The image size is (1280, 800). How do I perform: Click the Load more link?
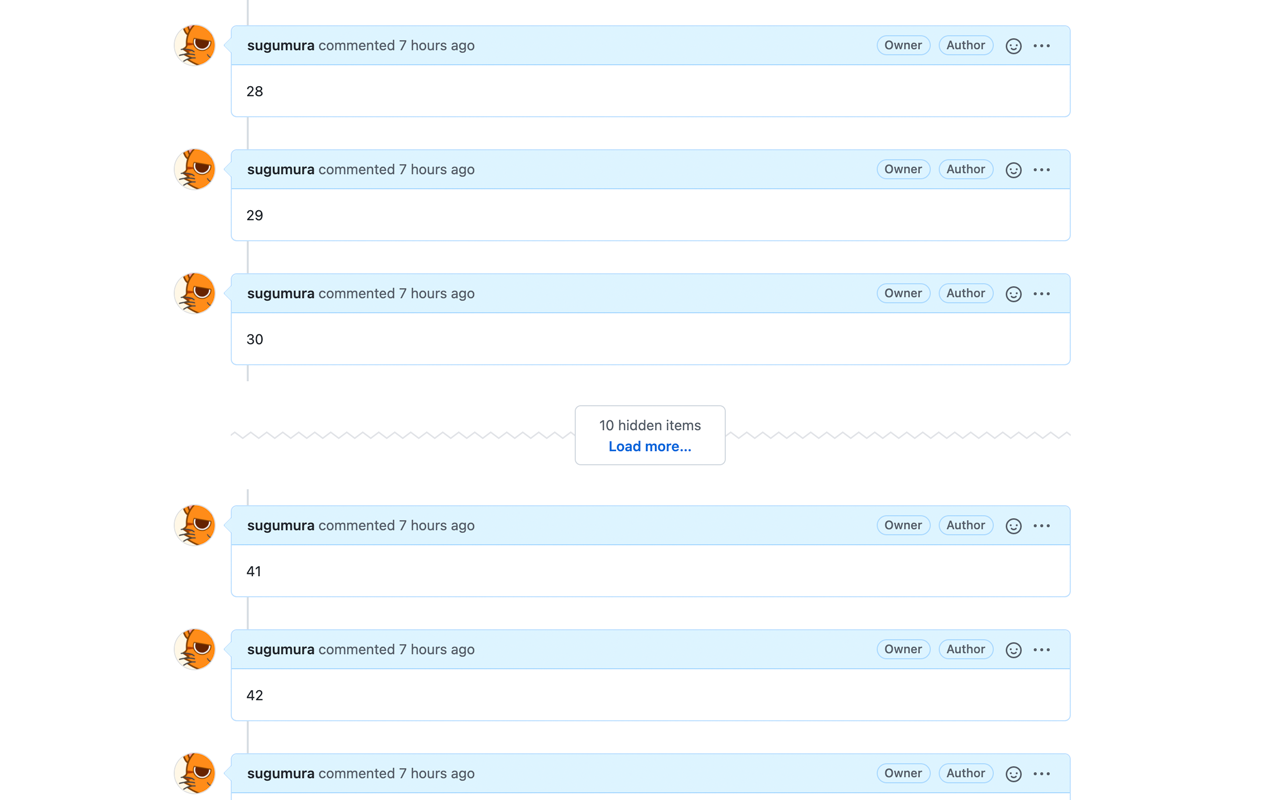point(649,446)
